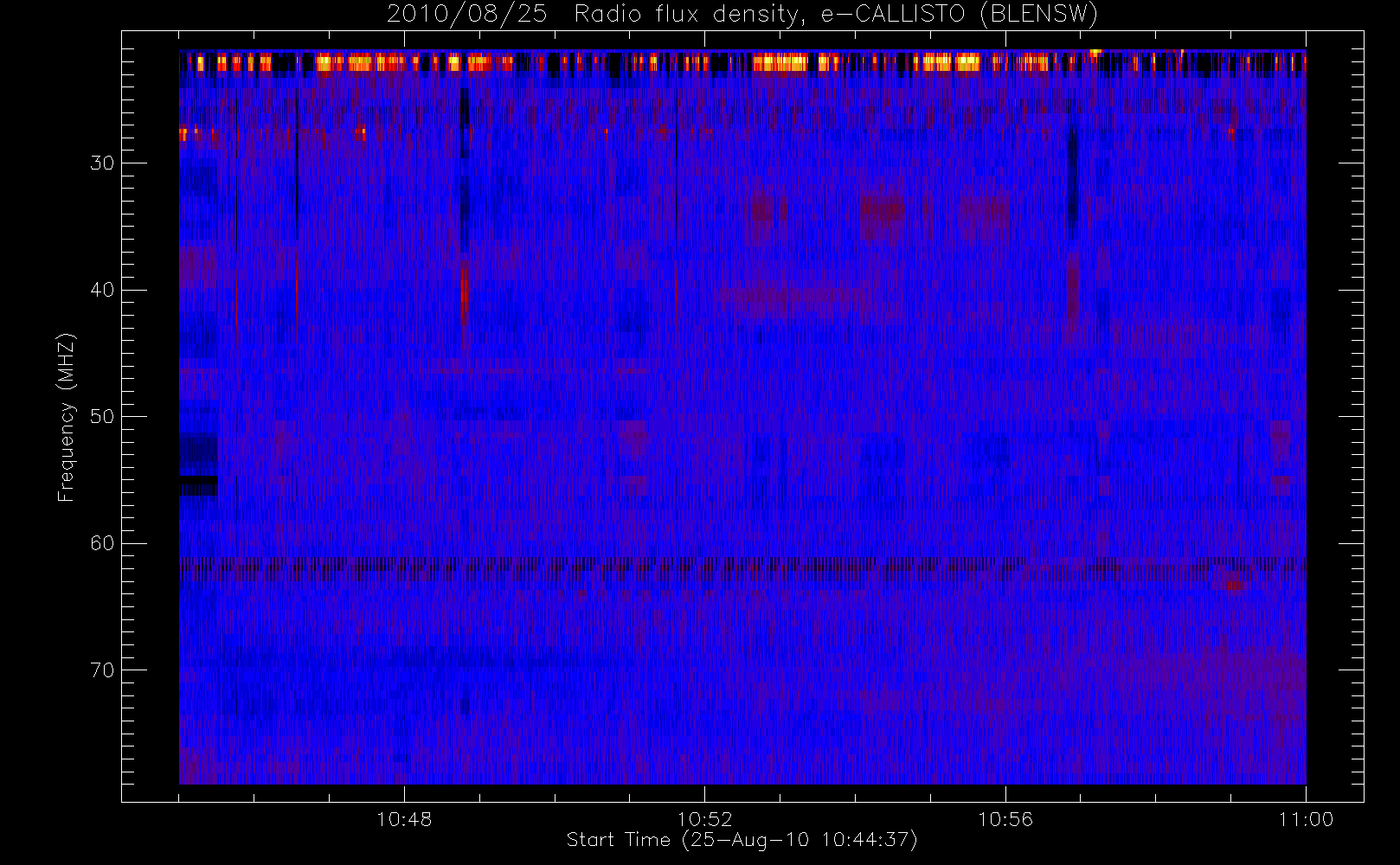Click the 10:52 time tick label

[x=704, y=819]
